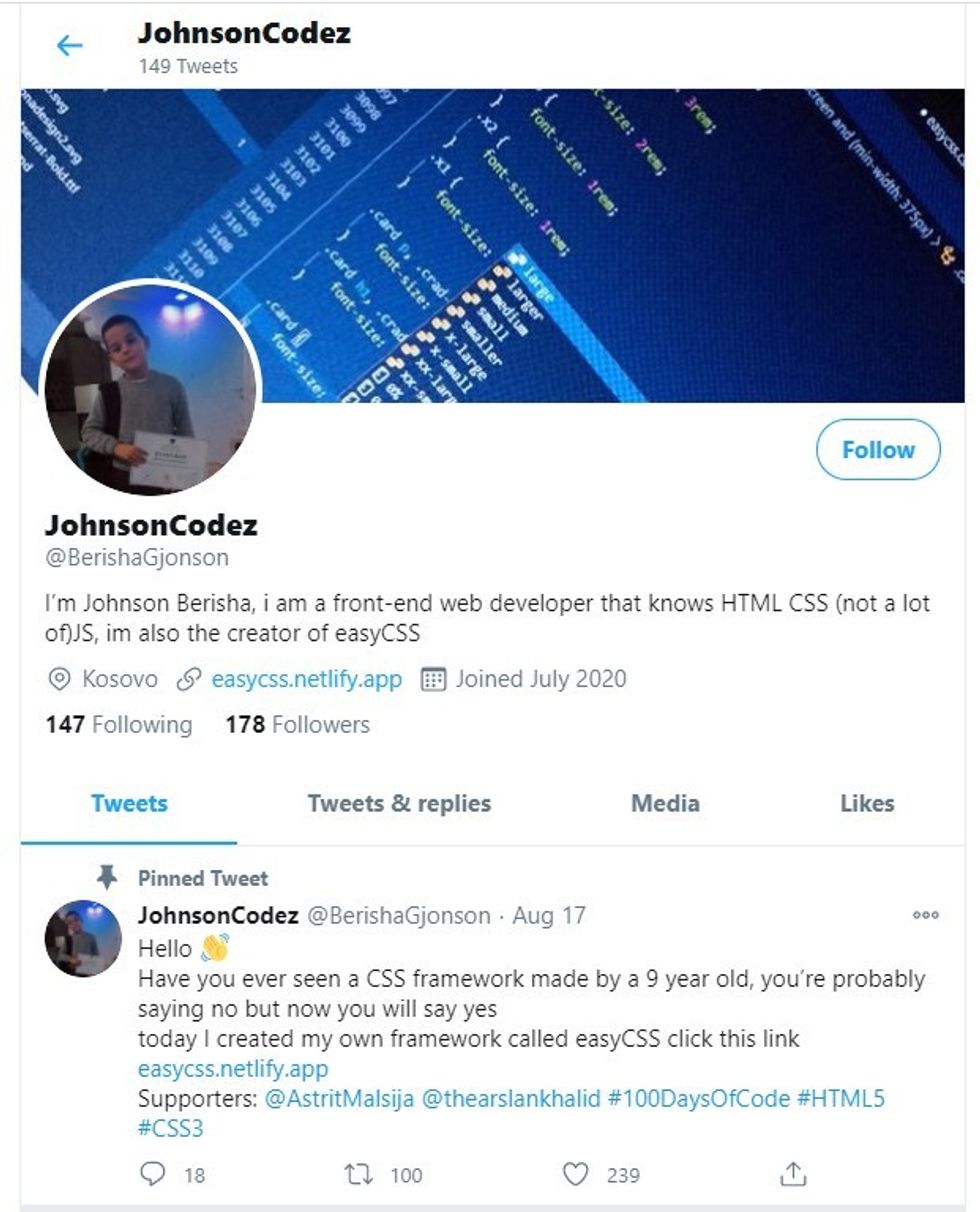Open the large profile picture

[150, 388]
